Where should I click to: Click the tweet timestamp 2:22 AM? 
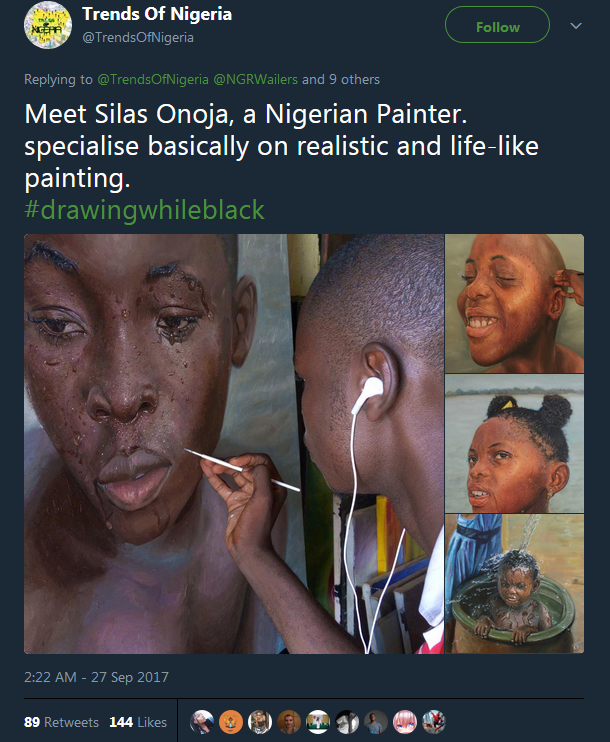(x=96, y=677)
